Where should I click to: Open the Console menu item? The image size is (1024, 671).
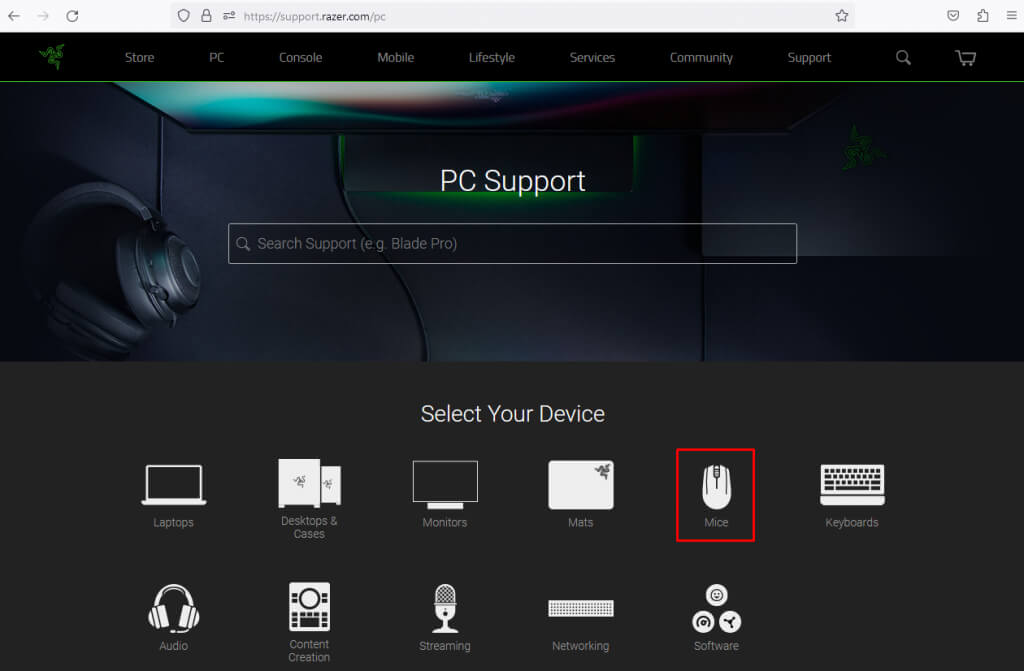point(300,57)
